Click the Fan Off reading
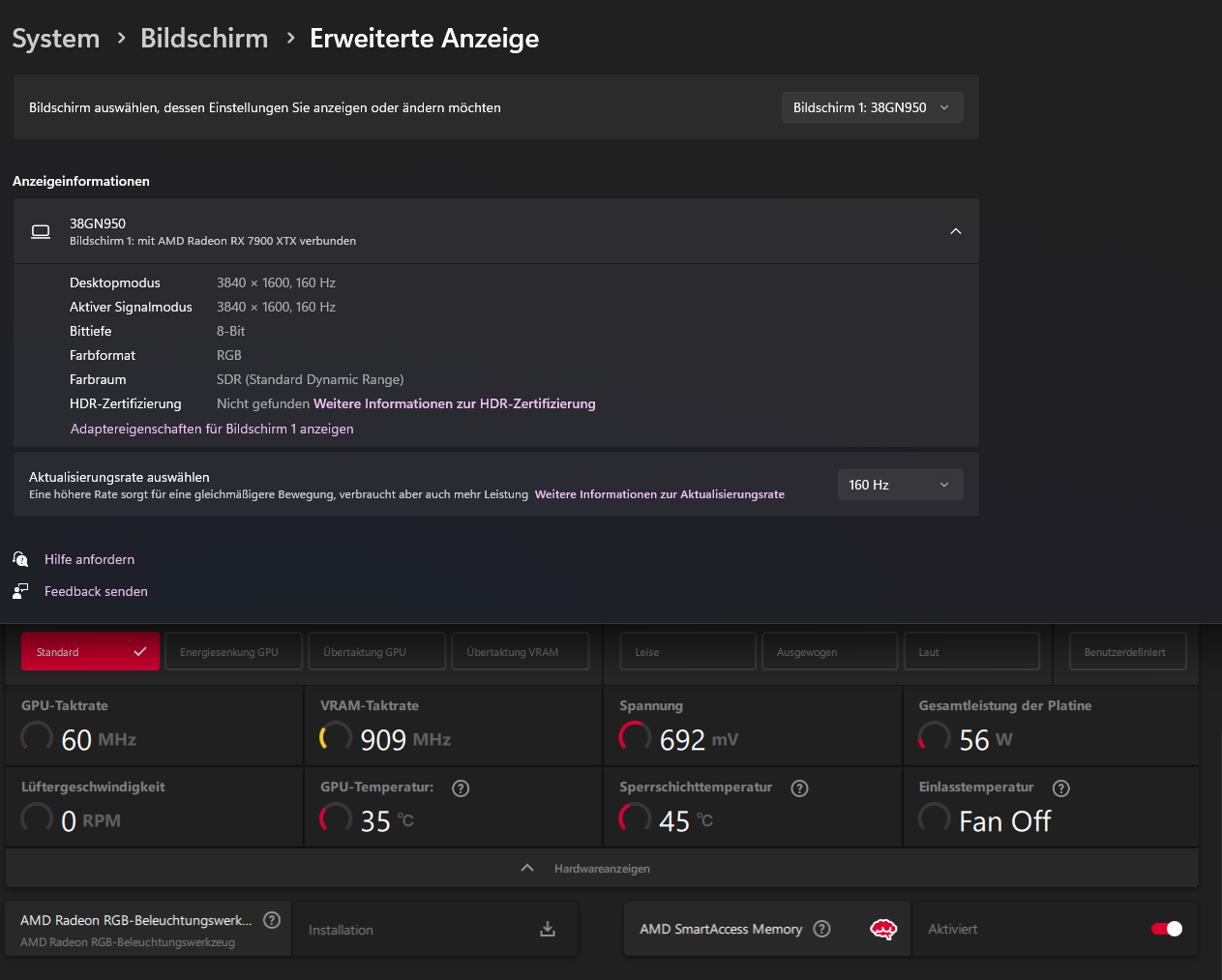The width and height of the screenshot is (1222, 980). pyautogui.click(x=1004, y=821)
